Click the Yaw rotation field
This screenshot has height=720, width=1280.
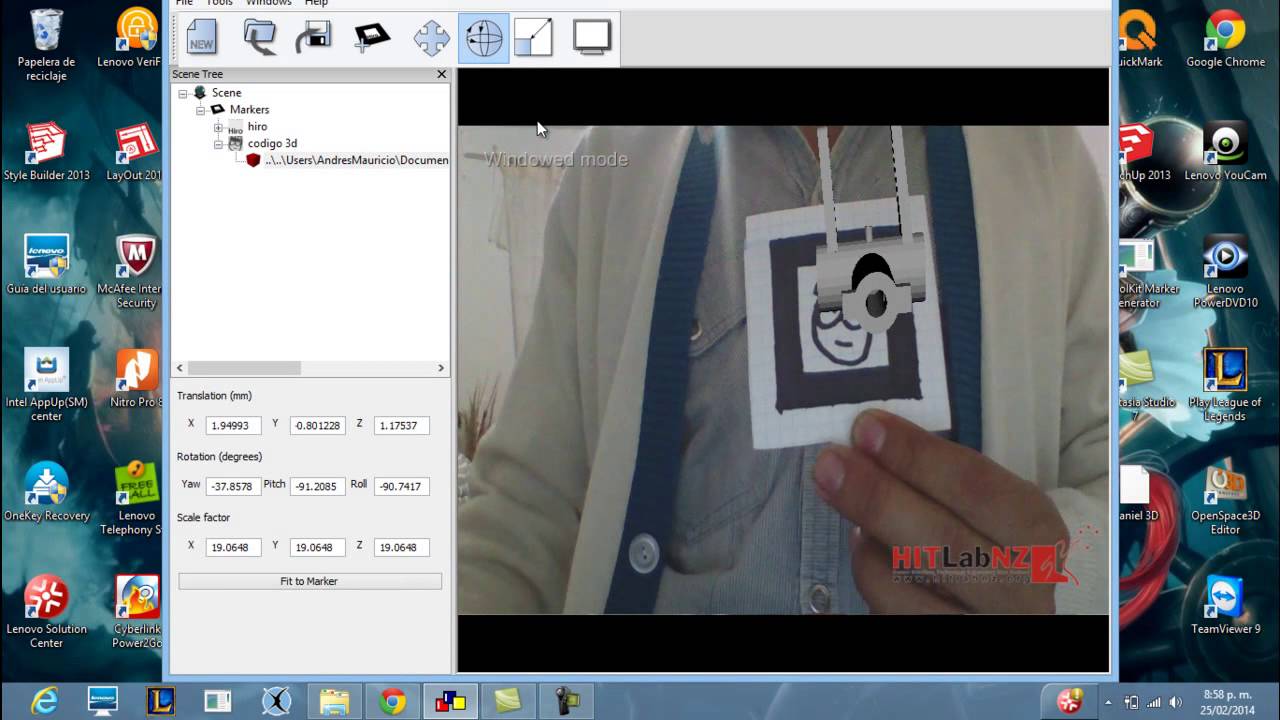click(x=233, y=486)
